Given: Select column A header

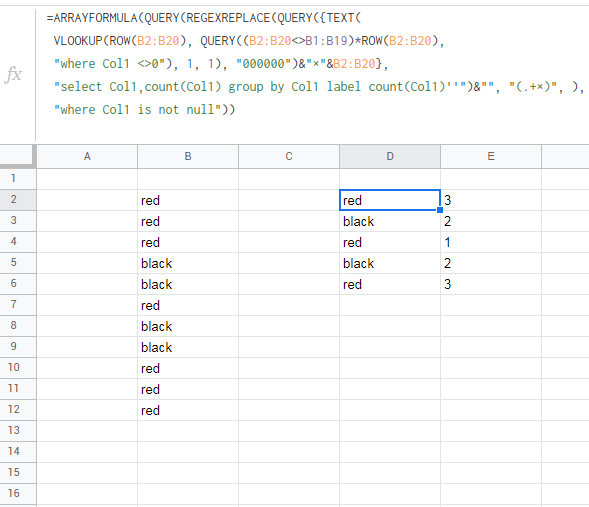Looking at the screenshot, I should (87, 156).
